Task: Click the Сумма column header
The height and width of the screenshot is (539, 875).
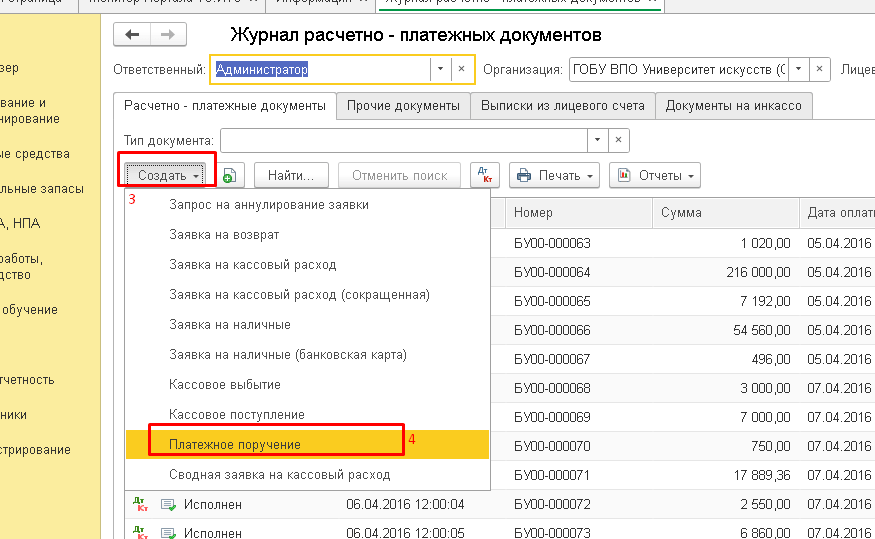Action: click(681, 212)
